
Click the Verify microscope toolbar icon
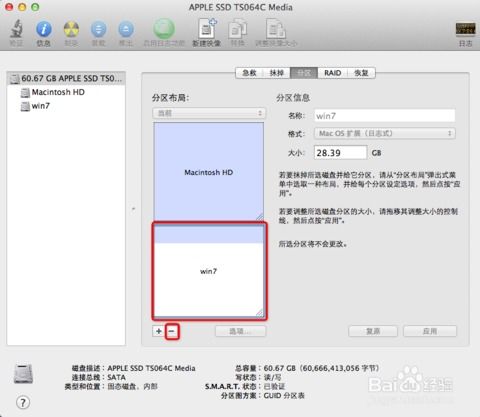16,29
